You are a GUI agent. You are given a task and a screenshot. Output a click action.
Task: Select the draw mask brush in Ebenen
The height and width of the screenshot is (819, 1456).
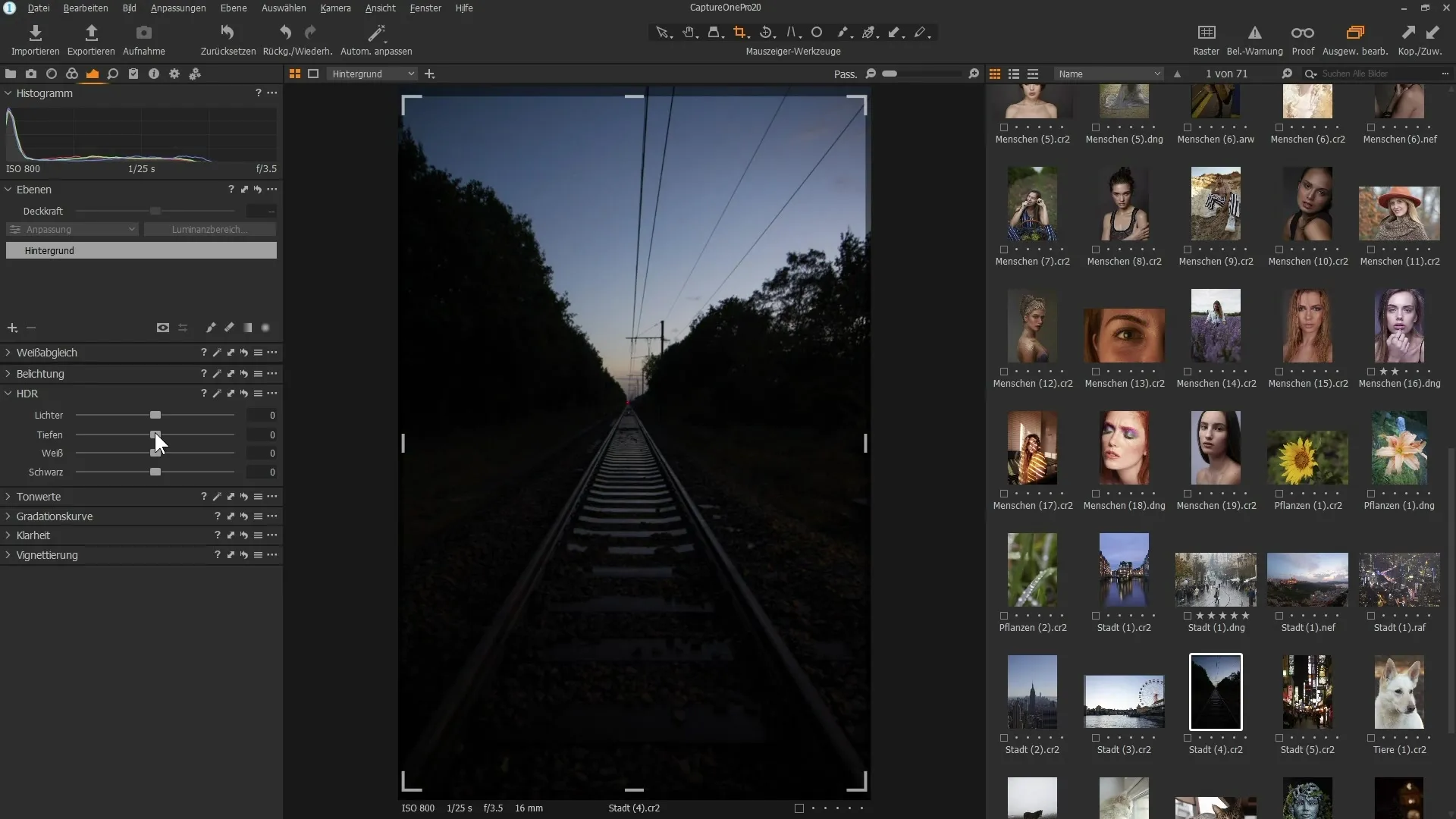click(x=211, y=328)
